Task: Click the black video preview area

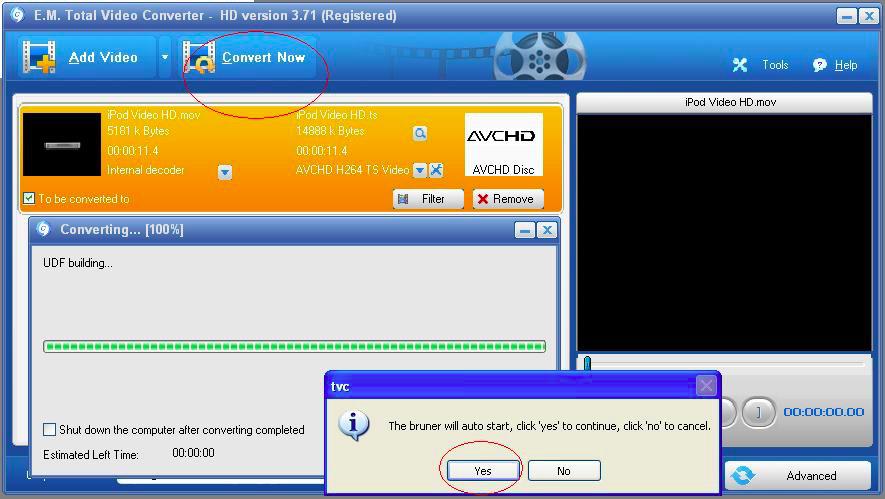Action: 724,233
